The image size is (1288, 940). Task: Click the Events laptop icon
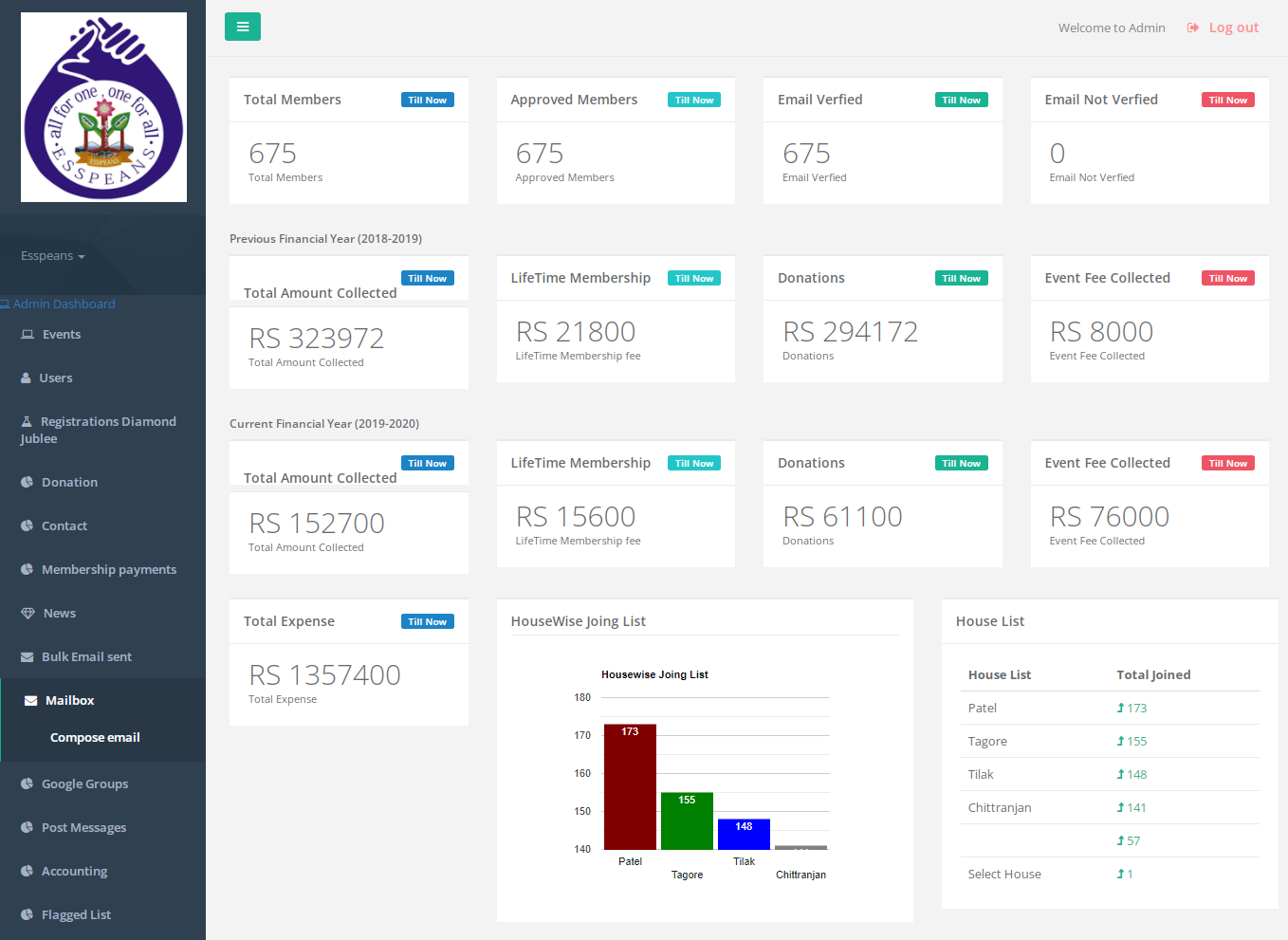tap(28, 334)
